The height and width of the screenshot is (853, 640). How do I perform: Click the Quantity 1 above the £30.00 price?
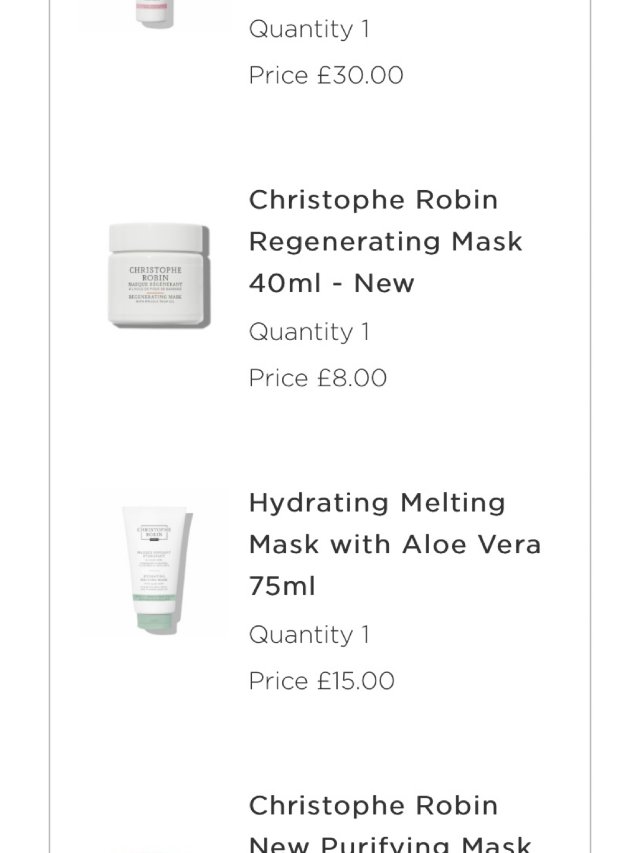(309, 30)
